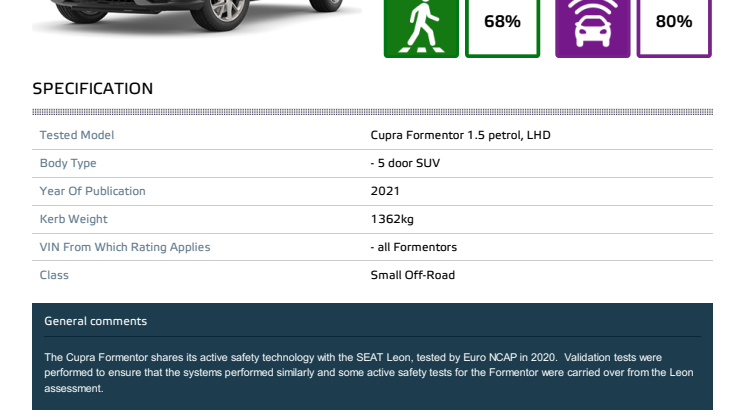Click the Tested Model label
The image size is (746, 419).
pyautogui.click(x=77, y=135)
